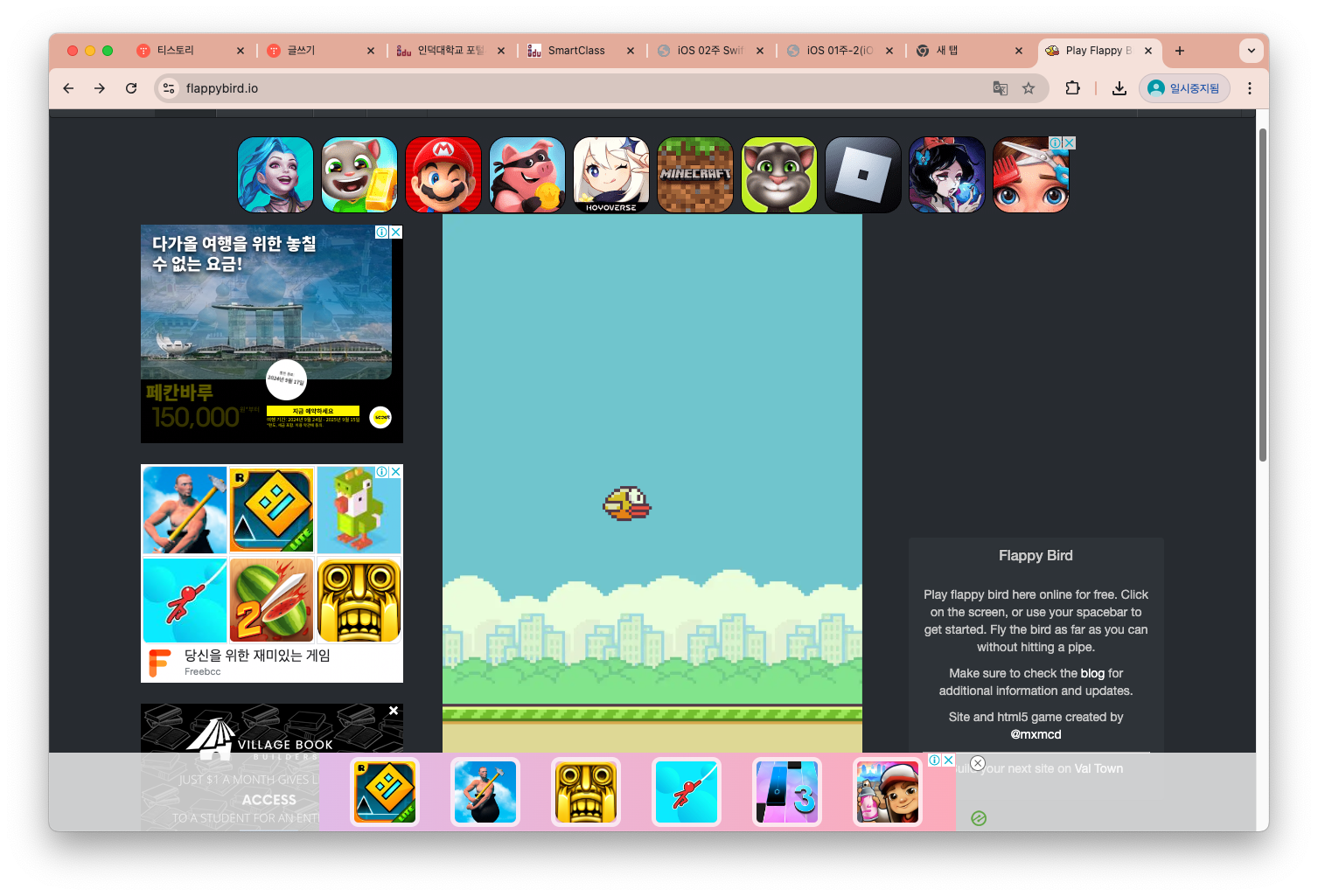Switch to the 티스토리 tab

(x=191, y=51)
